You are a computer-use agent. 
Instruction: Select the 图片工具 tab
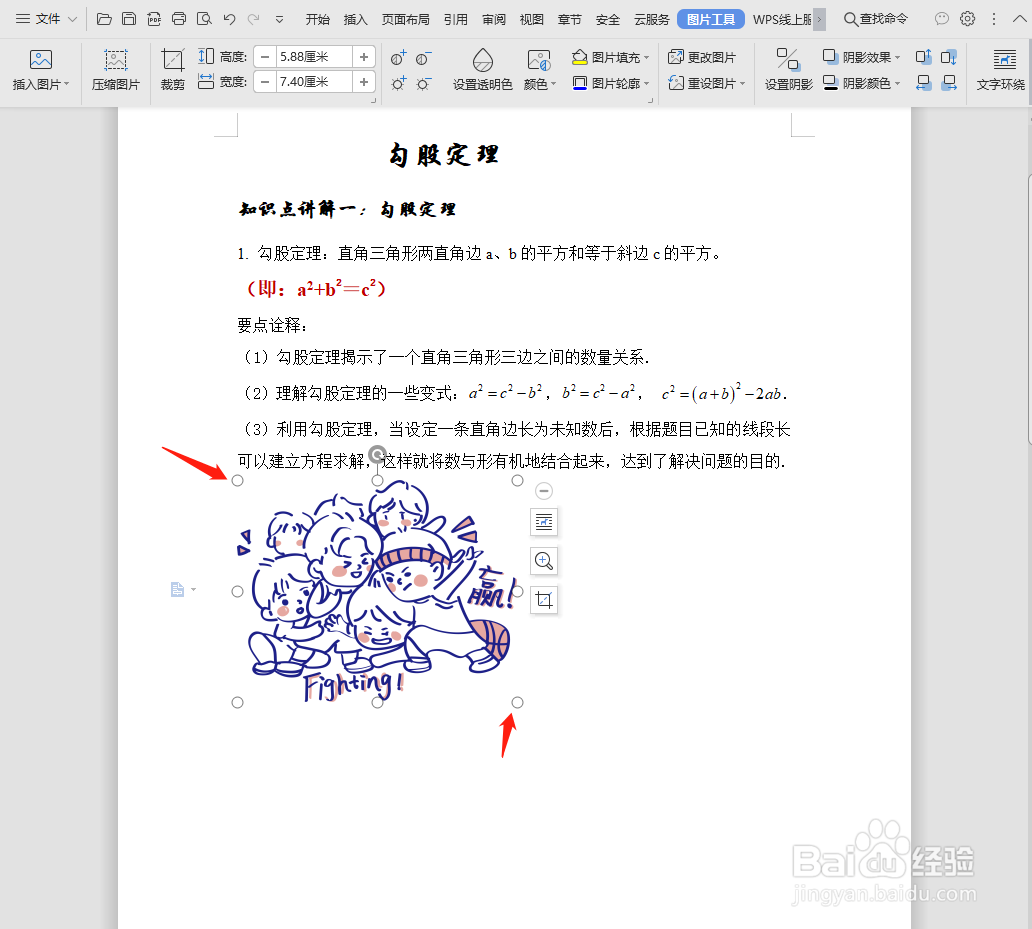click(711, 20)
